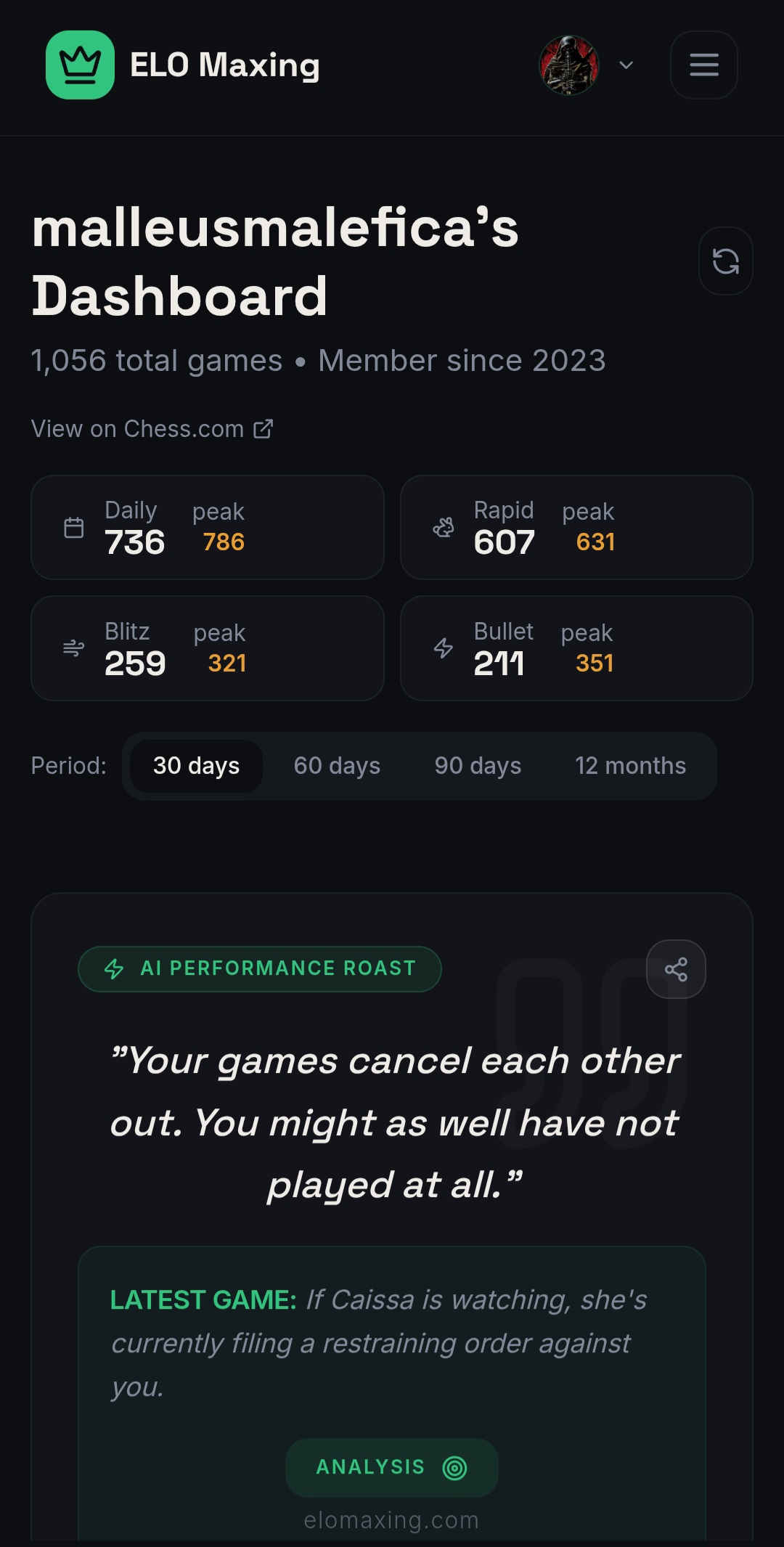
Task: Click the Blitz wind icon
Action: (73, 648)
